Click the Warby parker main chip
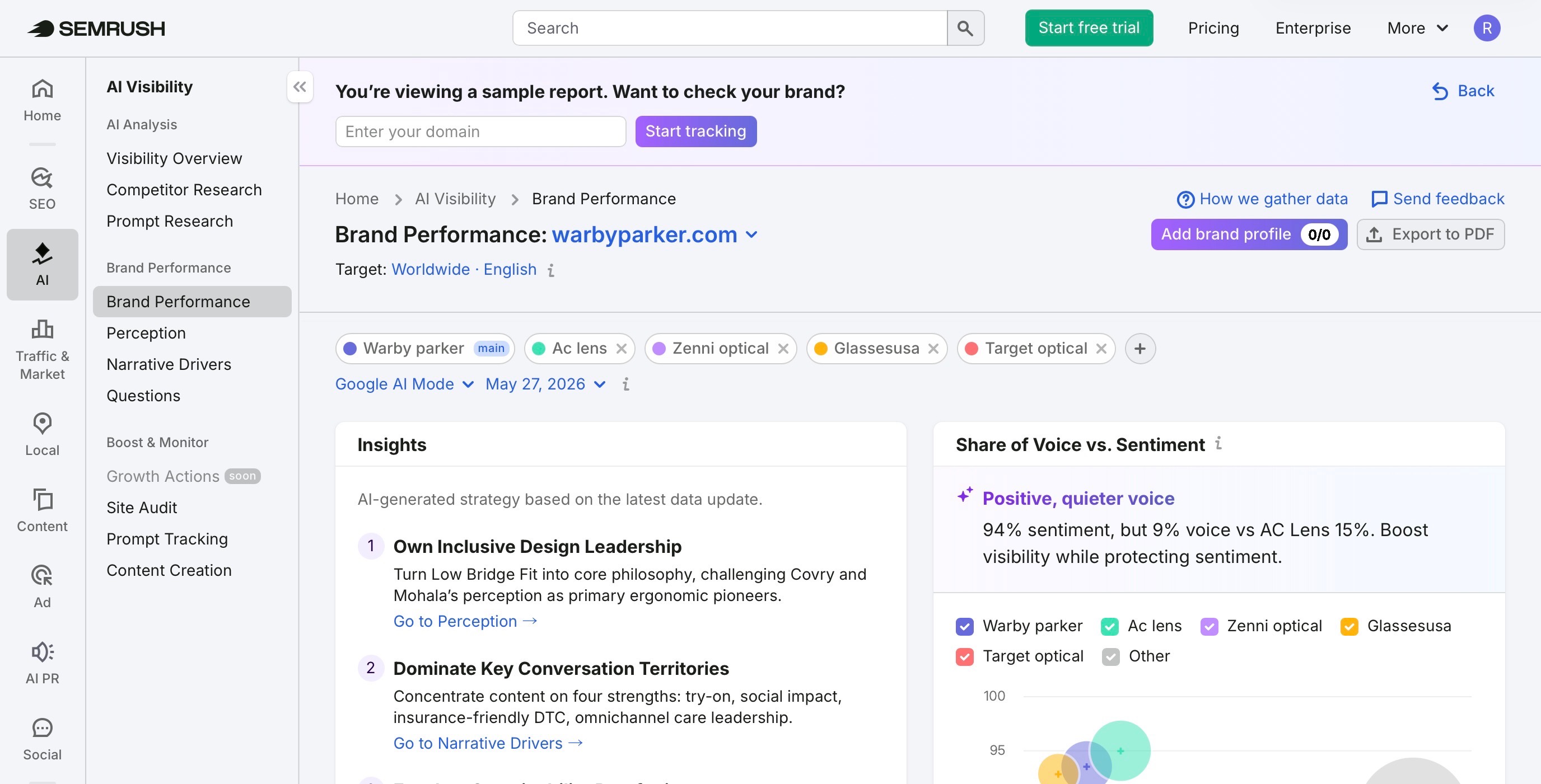Image resolution: width=1541 pixels, height=784 pixels. coord(425,349)
